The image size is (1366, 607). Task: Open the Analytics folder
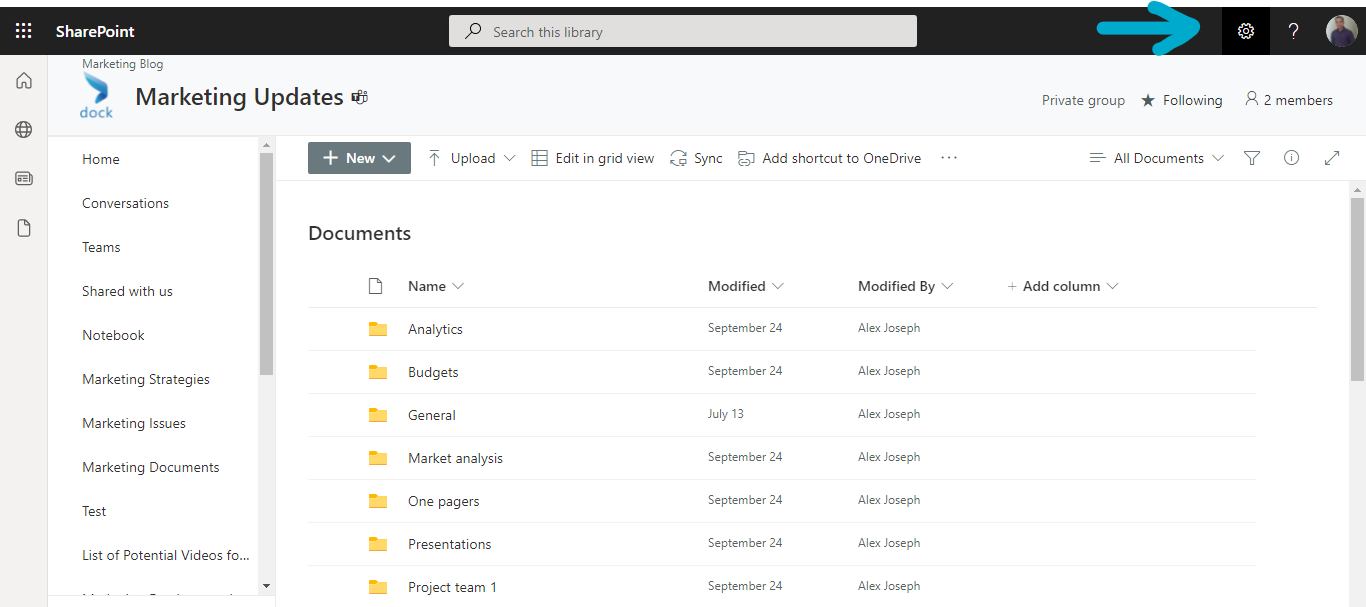[x=435, y=328]
